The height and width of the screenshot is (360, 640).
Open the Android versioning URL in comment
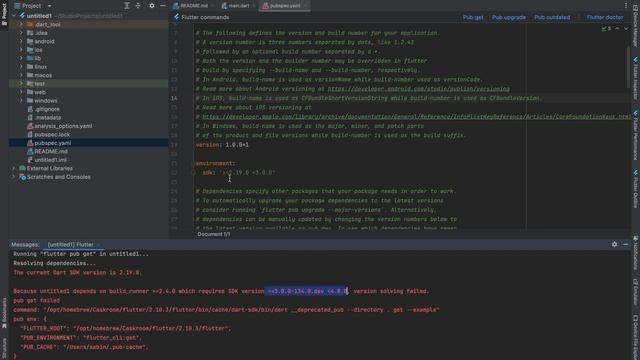(x=418, y=89)
